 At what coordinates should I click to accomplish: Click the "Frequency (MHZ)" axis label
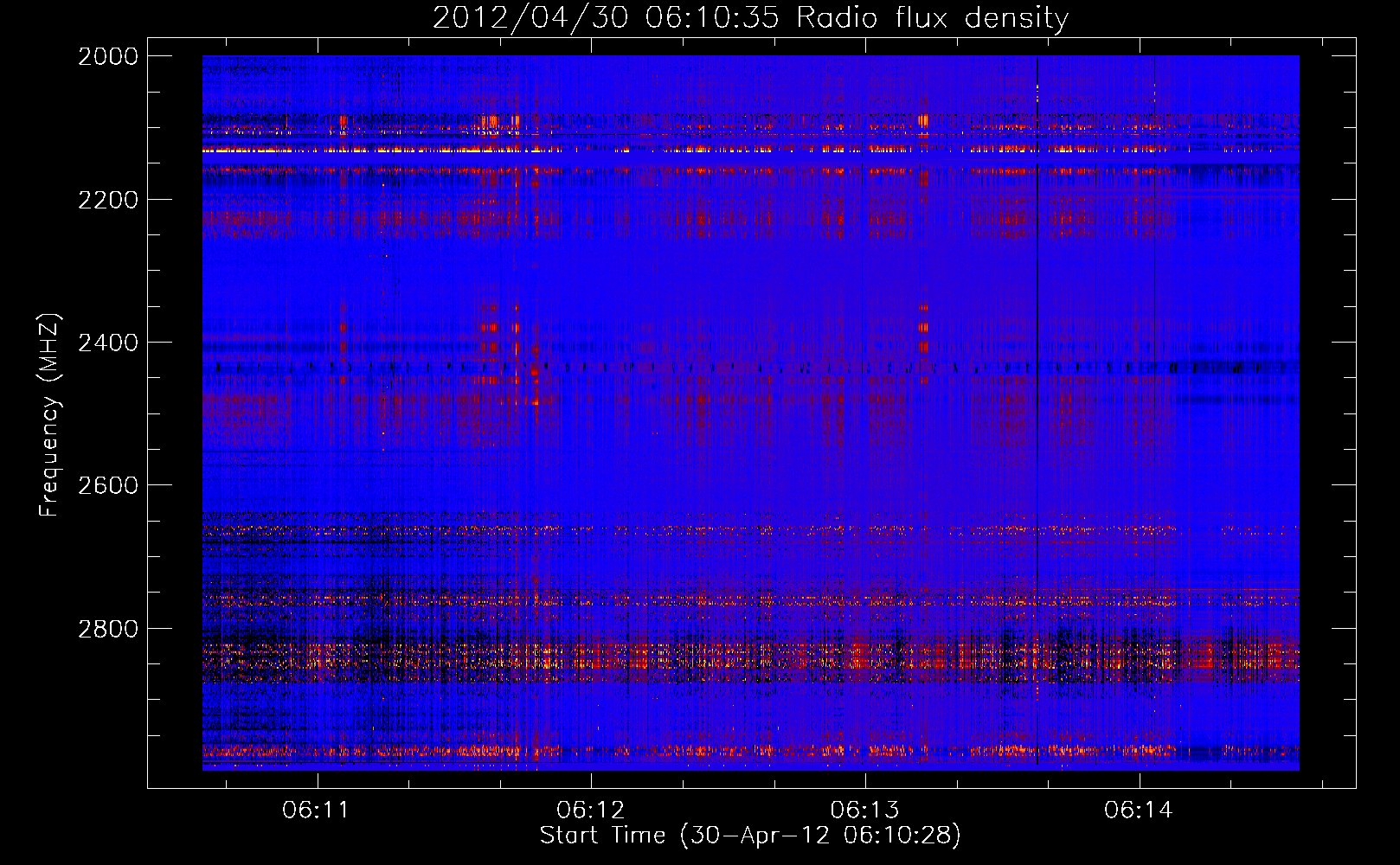point(49,415)
